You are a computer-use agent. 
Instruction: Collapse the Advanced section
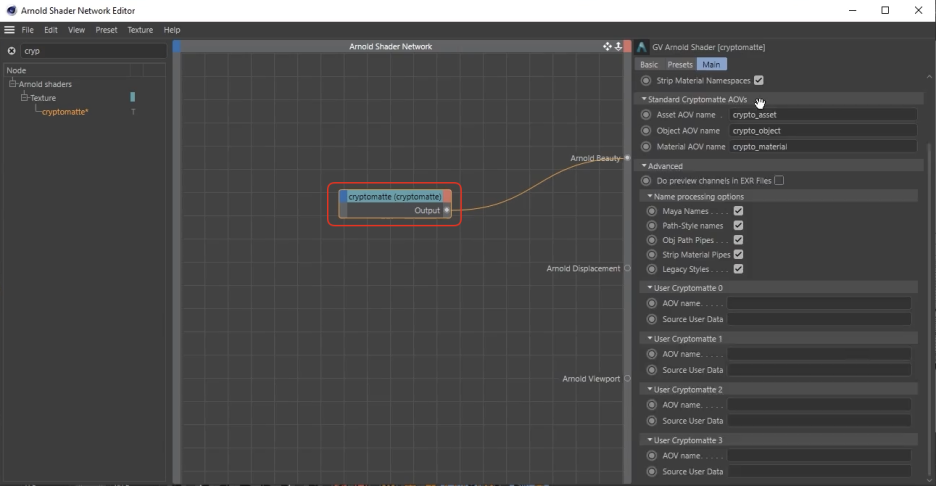pyautogui.click(x=644, y=166)
